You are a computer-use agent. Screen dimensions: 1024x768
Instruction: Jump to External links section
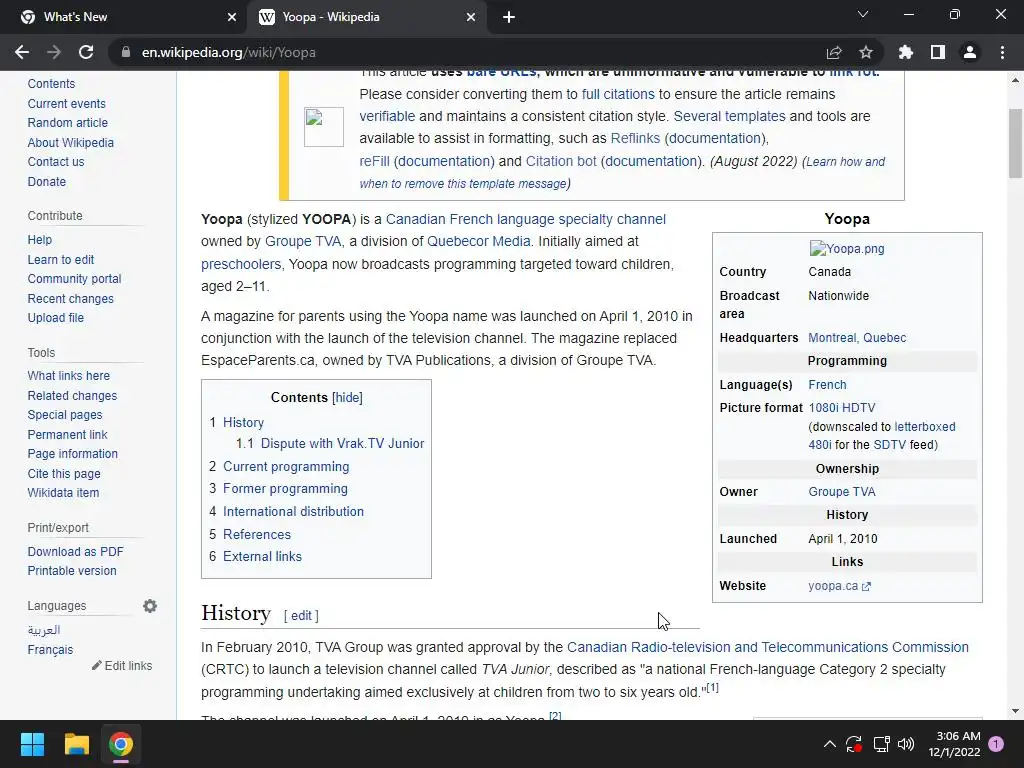click(x=263, y=556)
